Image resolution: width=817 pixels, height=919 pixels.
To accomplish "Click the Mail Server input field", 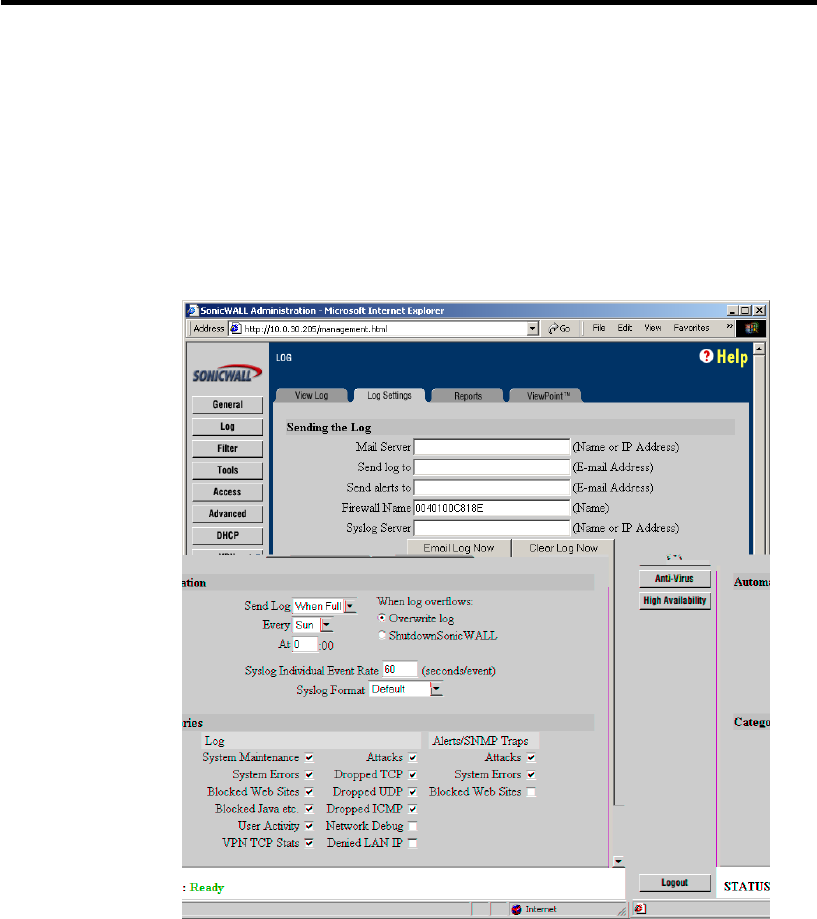I will [492, 447].
